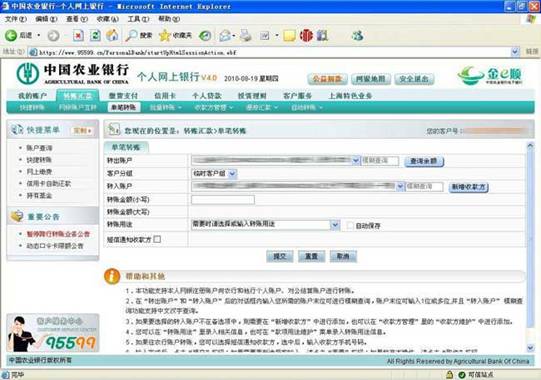
Task: Expand the address bar URL dropdown
Action: click(515, 52)
